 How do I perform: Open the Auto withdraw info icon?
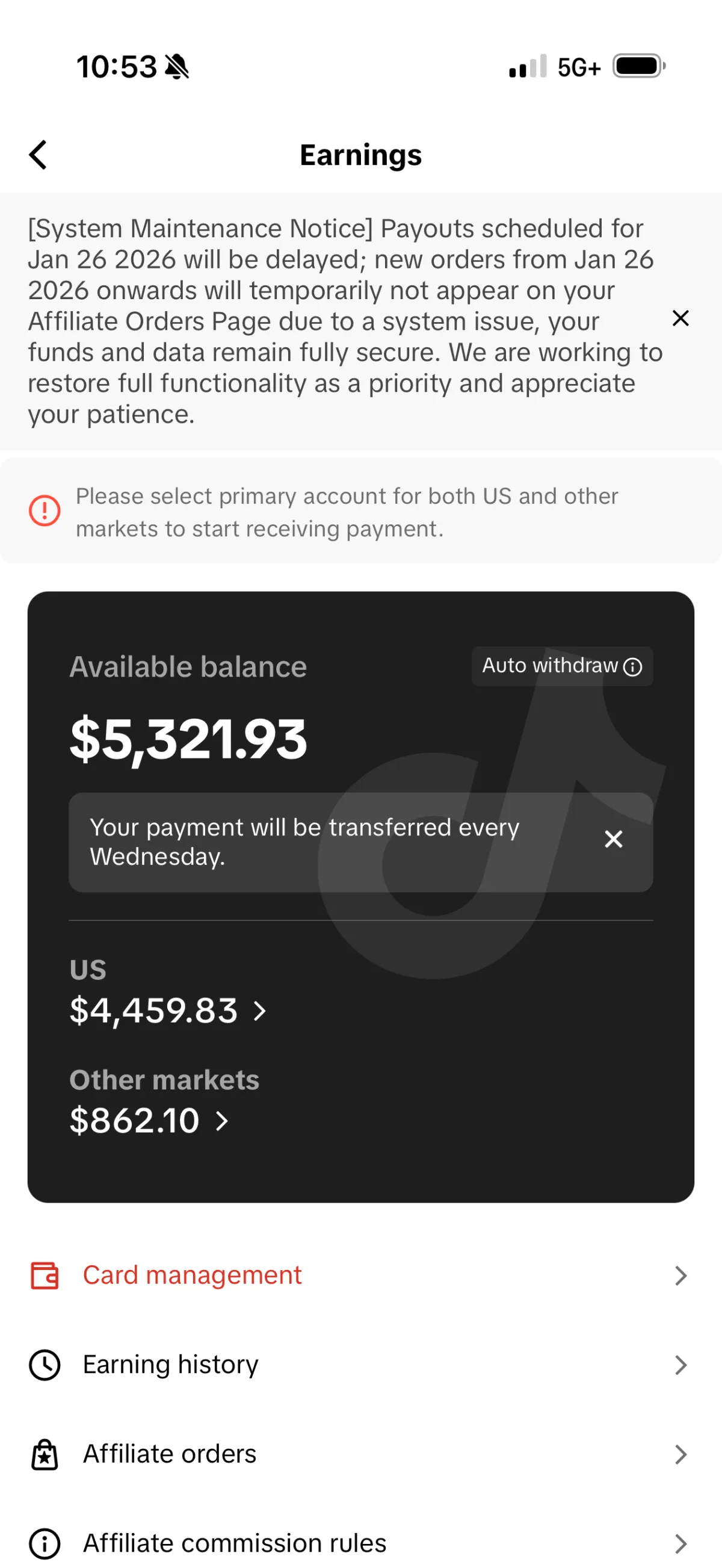(x=632, y=667)
